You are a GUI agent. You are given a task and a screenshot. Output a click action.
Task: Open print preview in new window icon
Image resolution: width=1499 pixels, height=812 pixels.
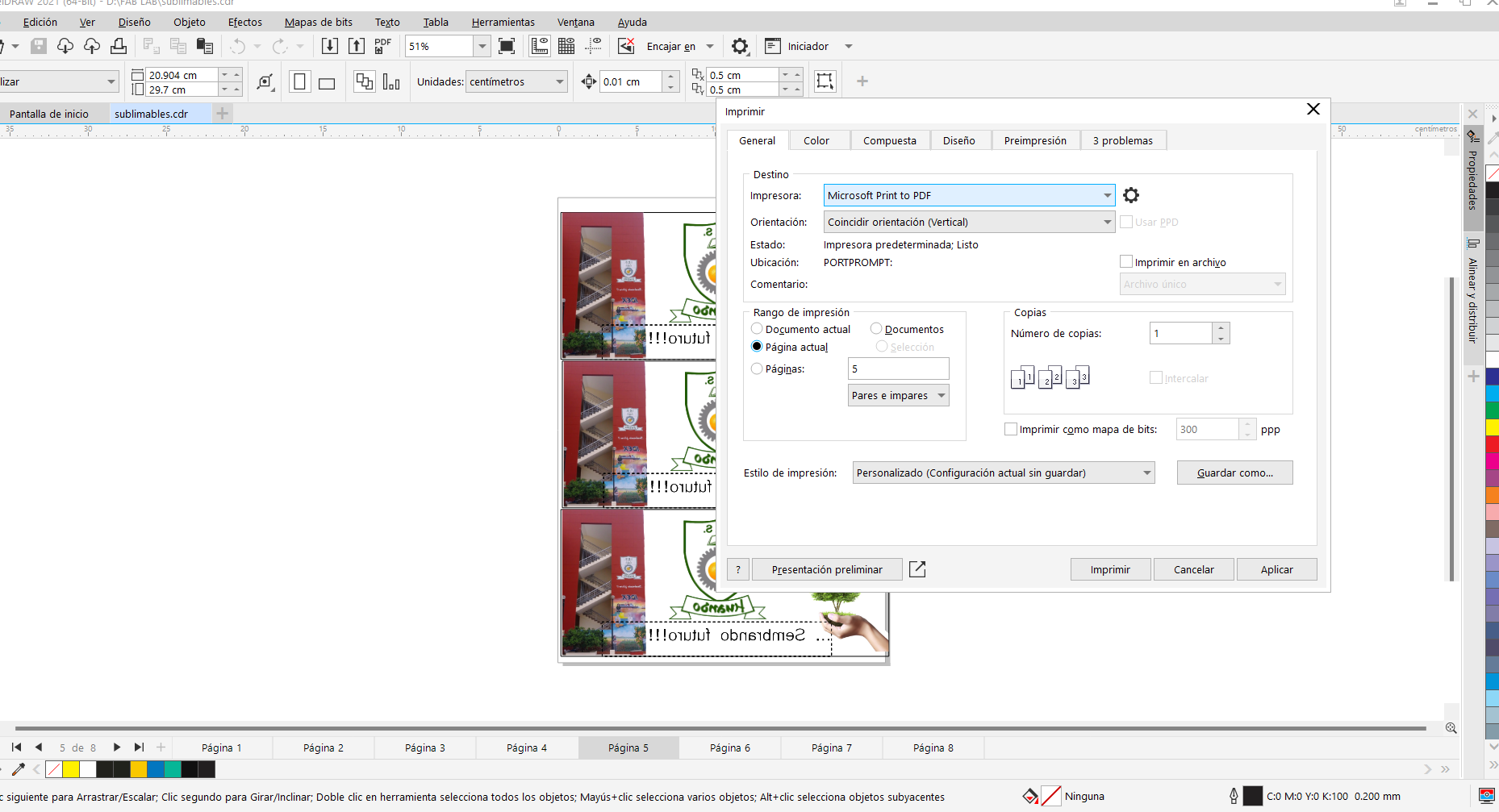[x=917, y=569]
